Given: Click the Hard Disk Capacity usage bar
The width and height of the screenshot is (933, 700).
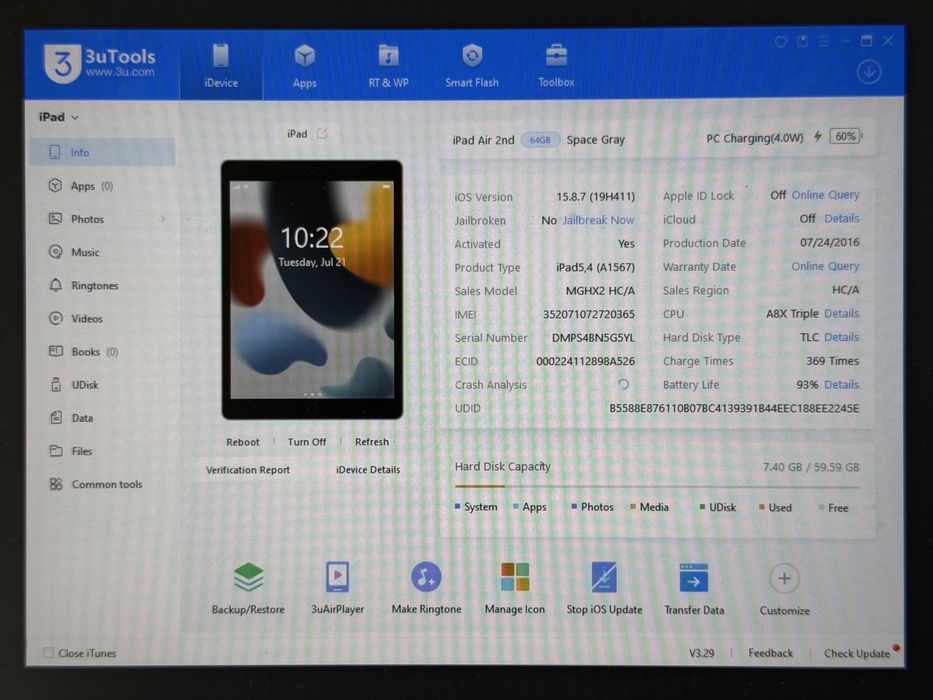Looking at the screenshot, I should point(657,487).
